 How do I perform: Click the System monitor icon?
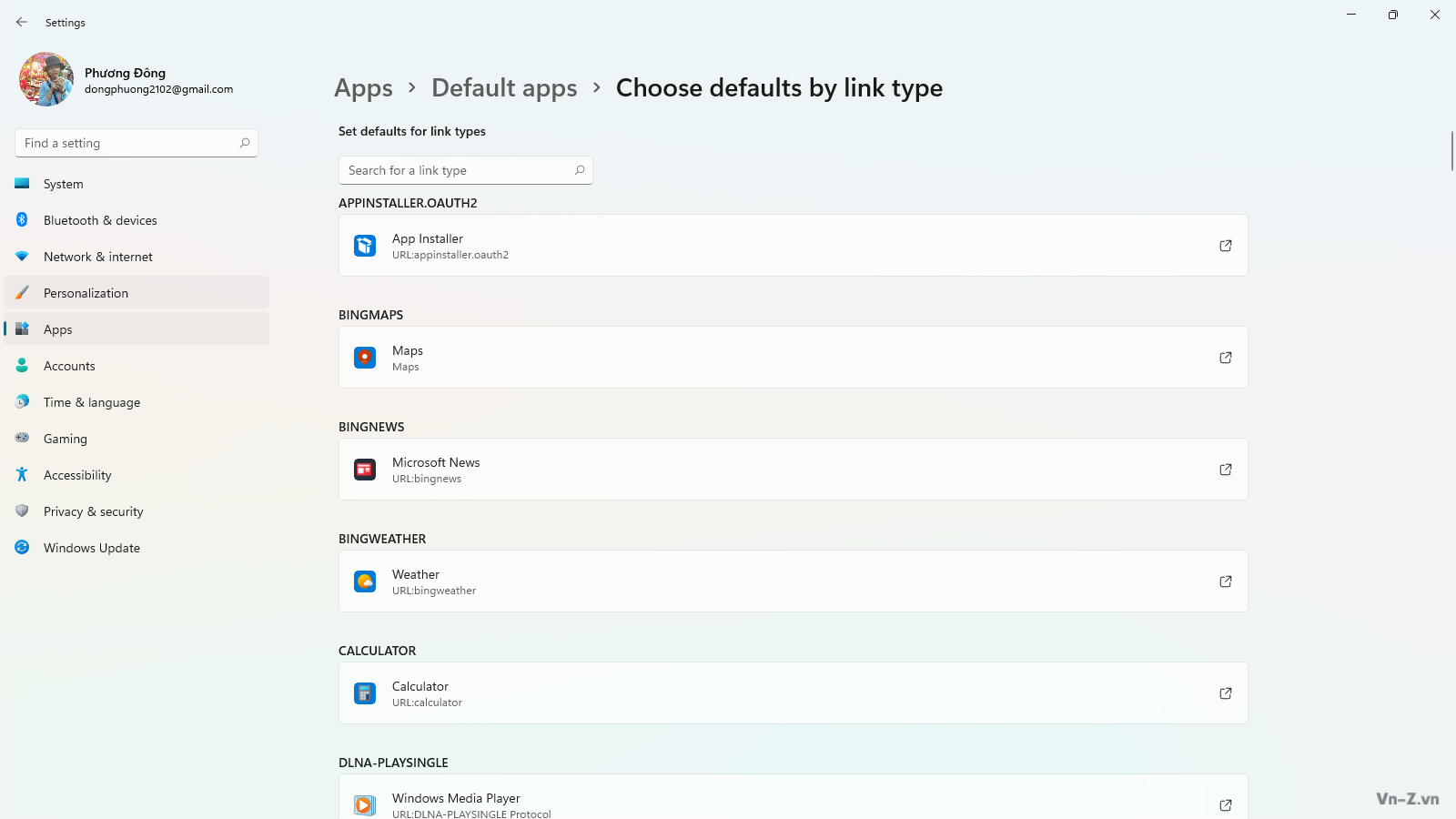point(22,183)
